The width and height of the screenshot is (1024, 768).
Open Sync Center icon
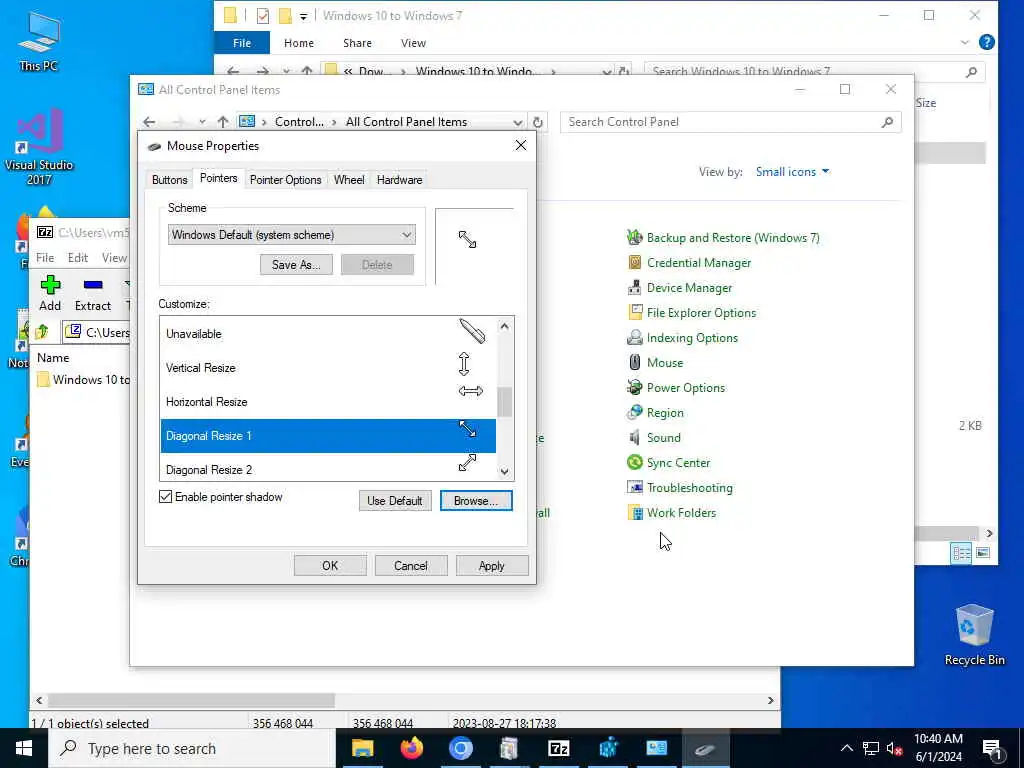634,462
